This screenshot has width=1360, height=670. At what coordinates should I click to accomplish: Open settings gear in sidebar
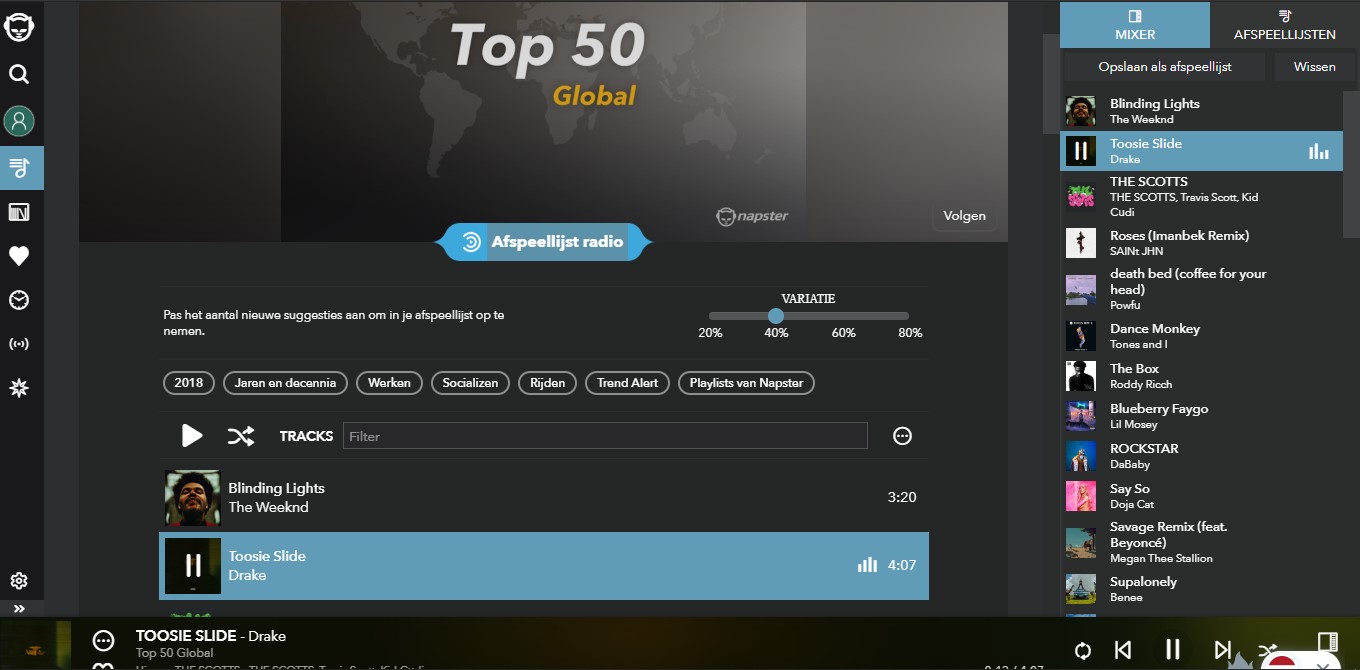[19, 581]
